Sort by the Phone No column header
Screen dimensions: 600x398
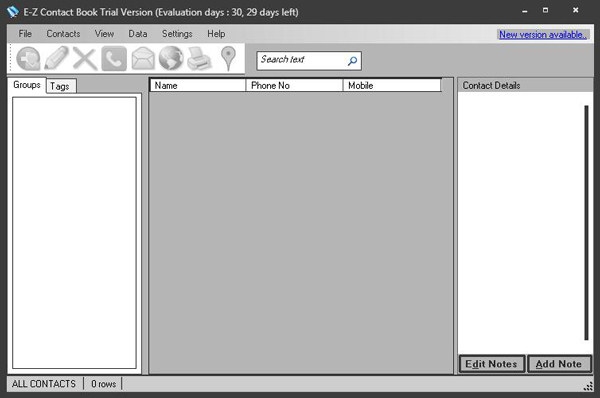[294, 85]
